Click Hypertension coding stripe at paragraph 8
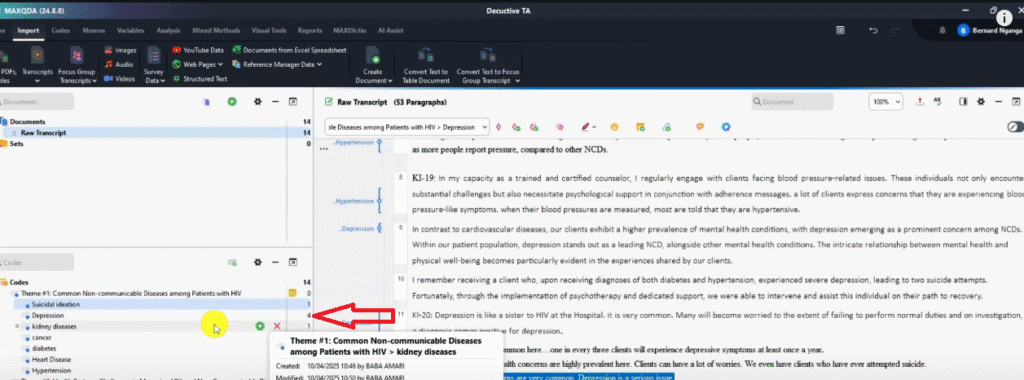This screenshot has height=380, width=1024. [x=380, y=202]
